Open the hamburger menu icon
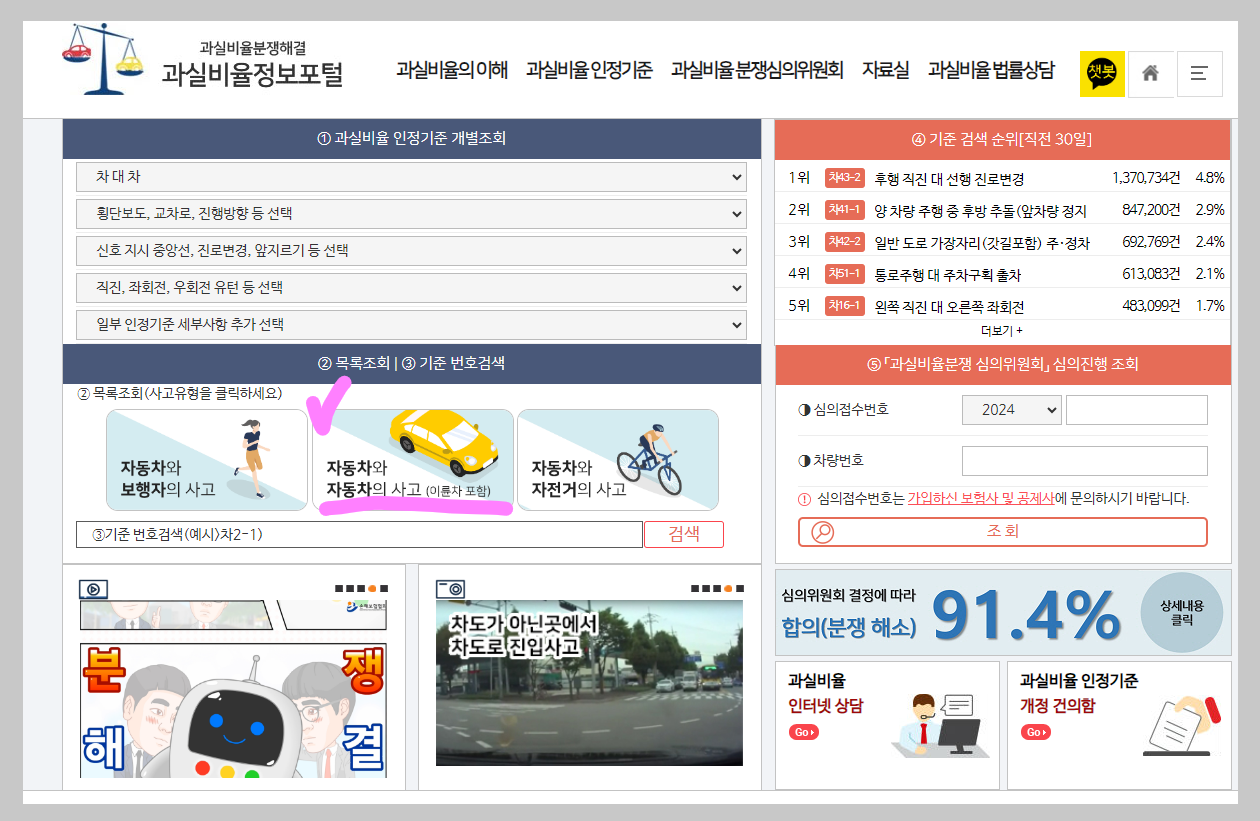Screen dimensions: 1260x821 click(1199, 73)
